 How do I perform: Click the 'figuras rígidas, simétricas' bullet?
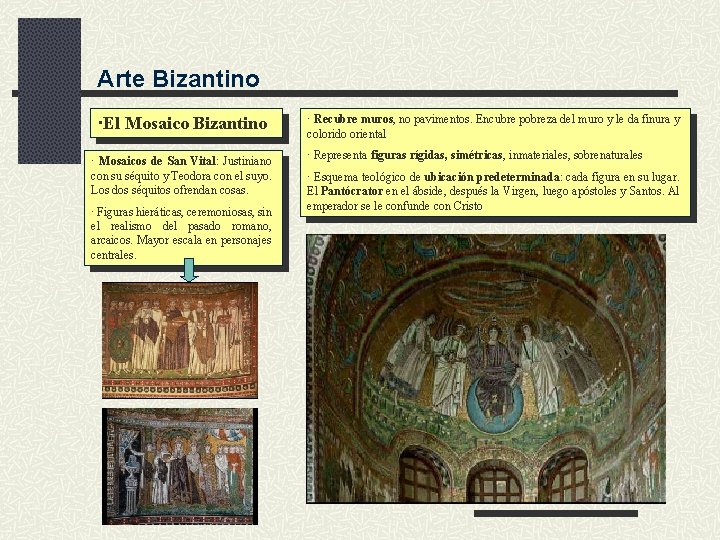(x=474, y=155)
